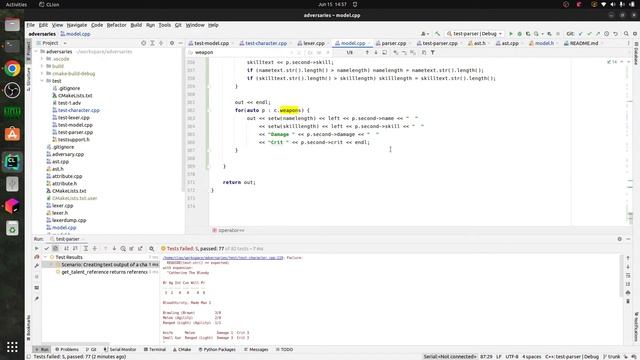Expand cmake-build-debug folder

[42, 73]
